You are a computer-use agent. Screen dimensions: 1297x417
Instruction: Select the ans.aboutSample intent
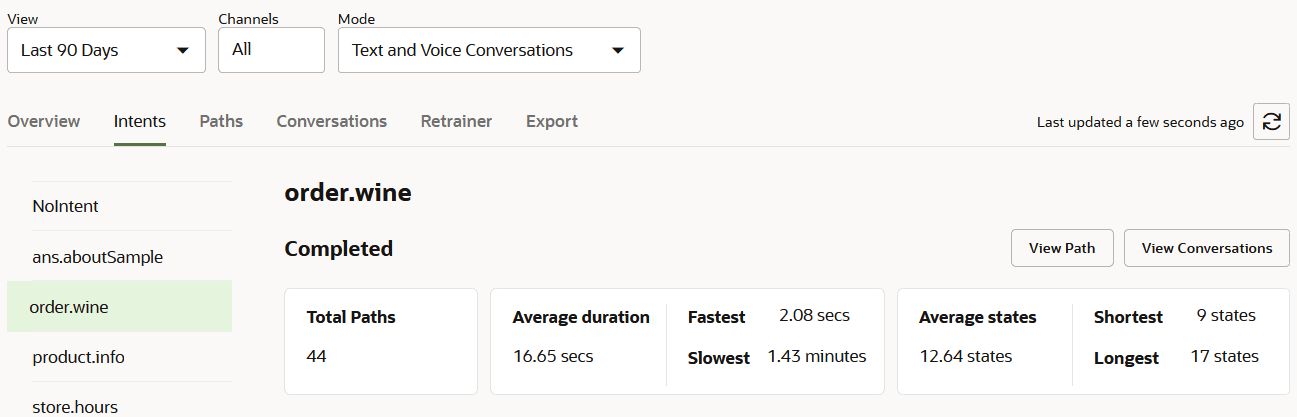point(97,257)
